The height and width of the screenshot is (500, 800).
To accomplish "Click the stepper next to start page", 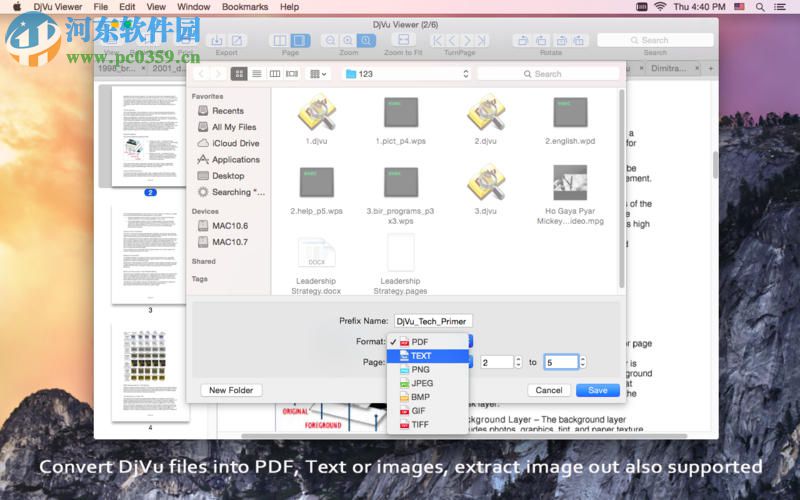I will pos(518,362).
